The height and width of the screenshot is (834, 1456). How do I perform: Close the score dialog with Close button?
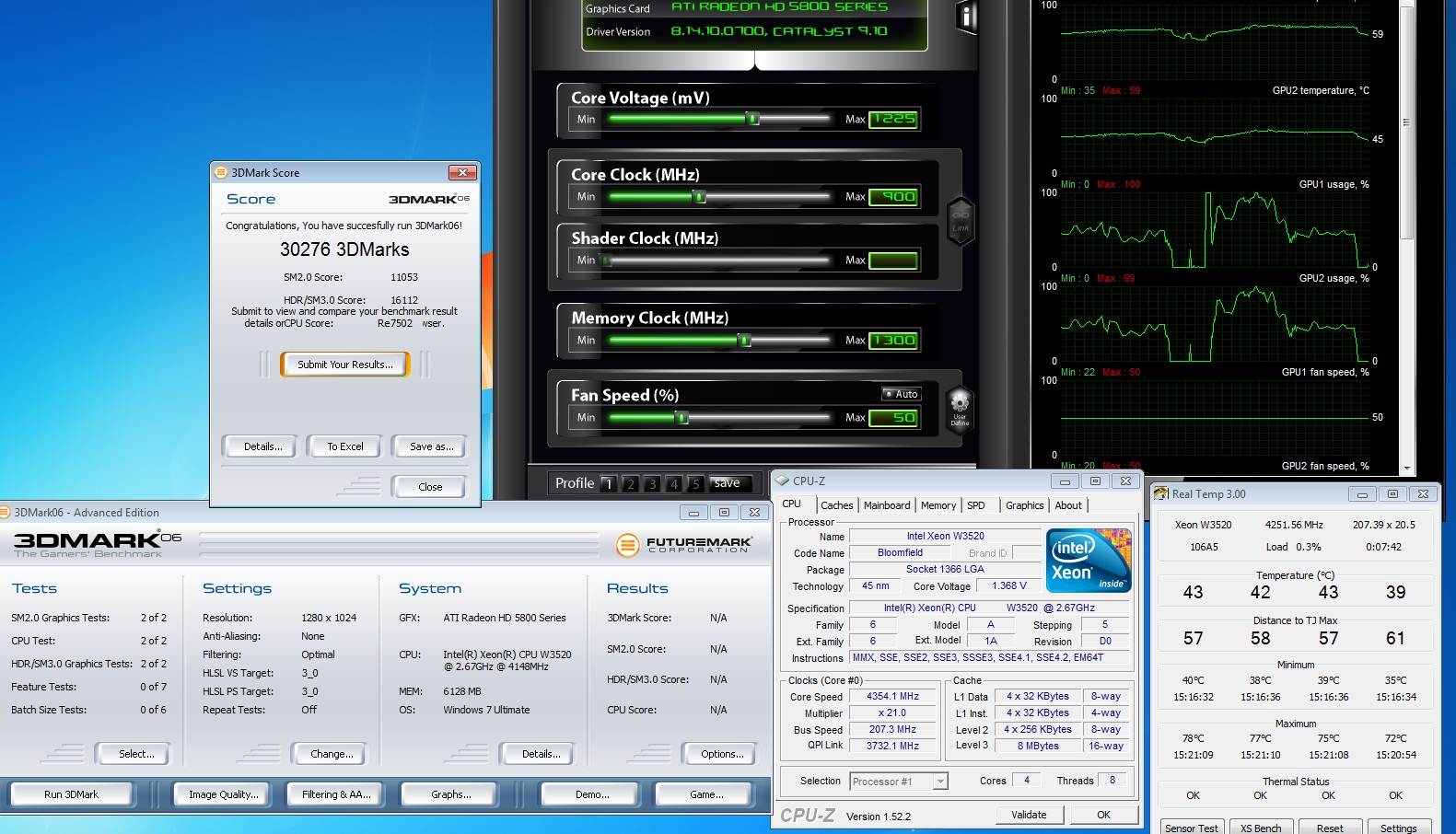pos(430,487)
